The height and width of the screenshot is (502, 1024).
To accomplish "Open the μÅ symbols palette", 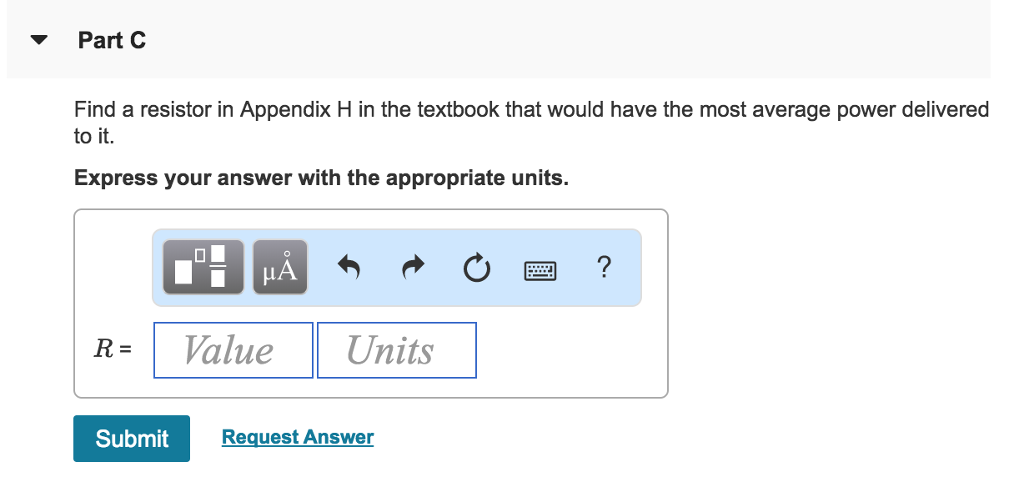I will tap(280, 267).
